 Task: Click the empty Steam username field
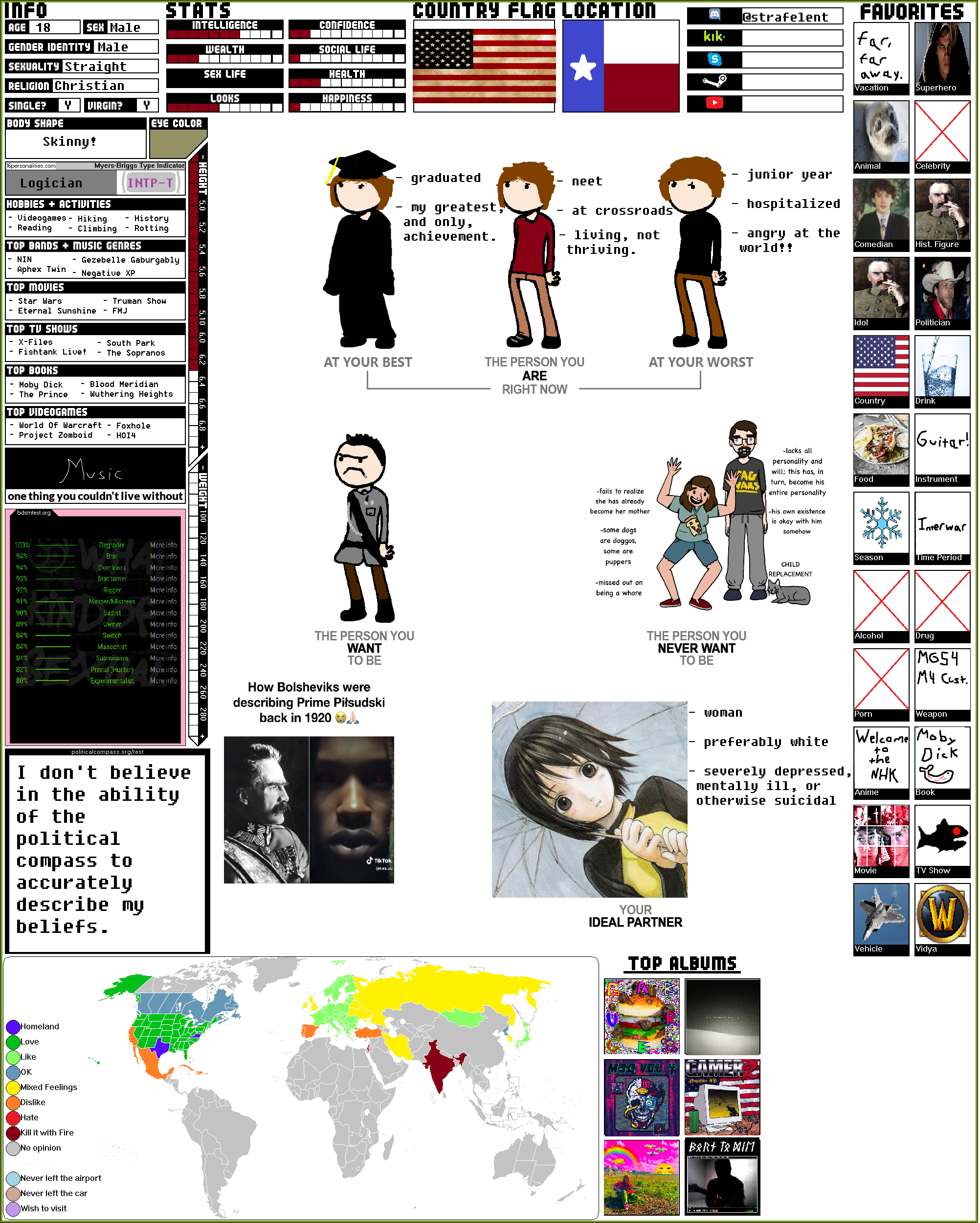coord(792,82)
